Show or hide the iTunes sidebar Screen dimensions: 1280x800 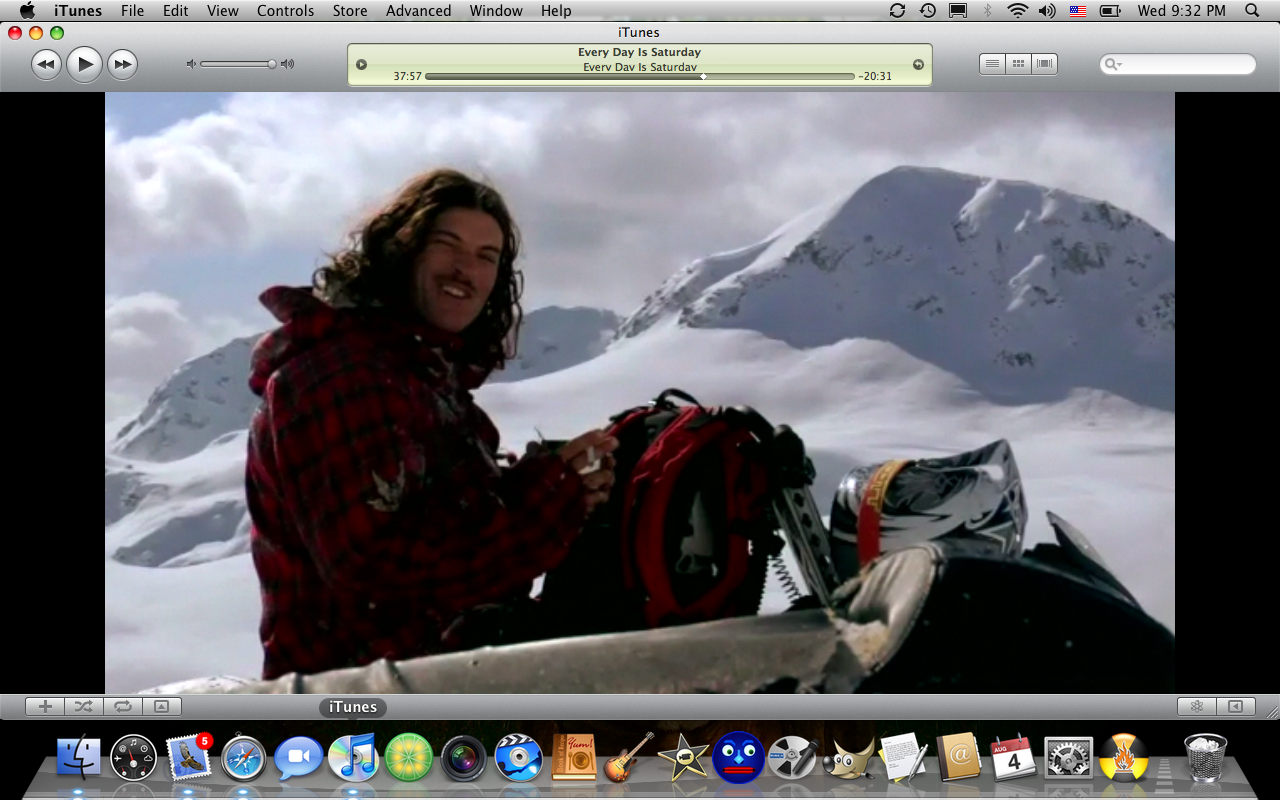point(1235,706)
